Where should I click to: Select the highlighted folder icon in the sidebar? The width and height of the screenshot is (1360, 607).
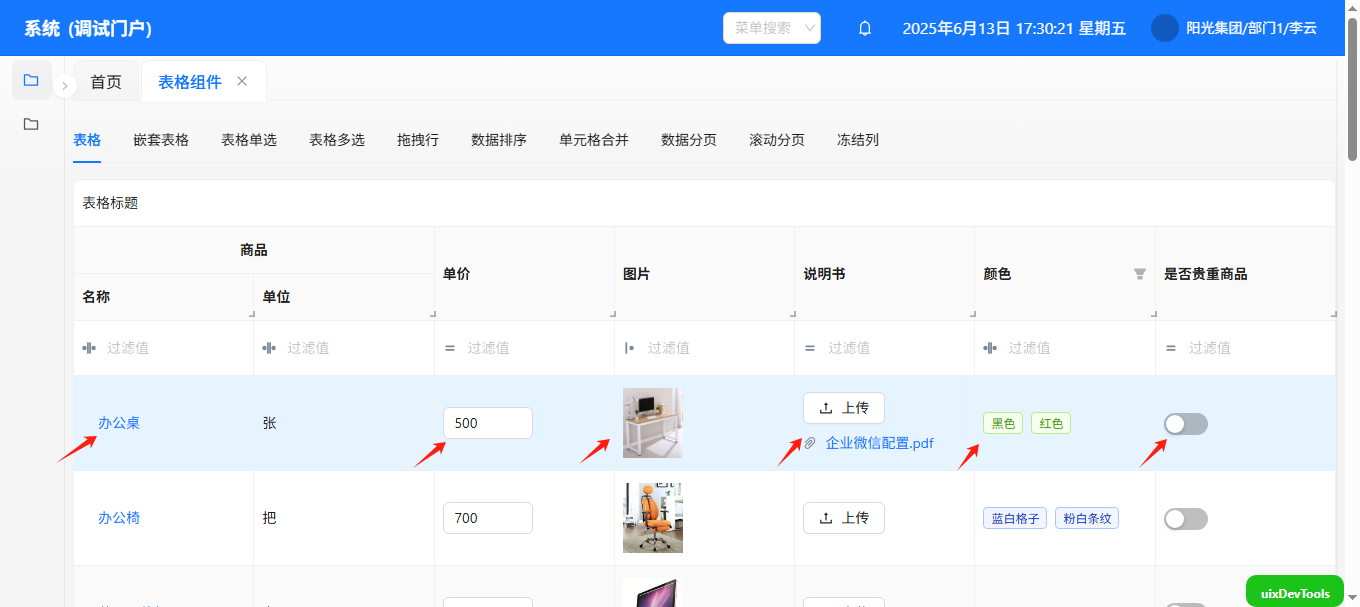(31, 80)
